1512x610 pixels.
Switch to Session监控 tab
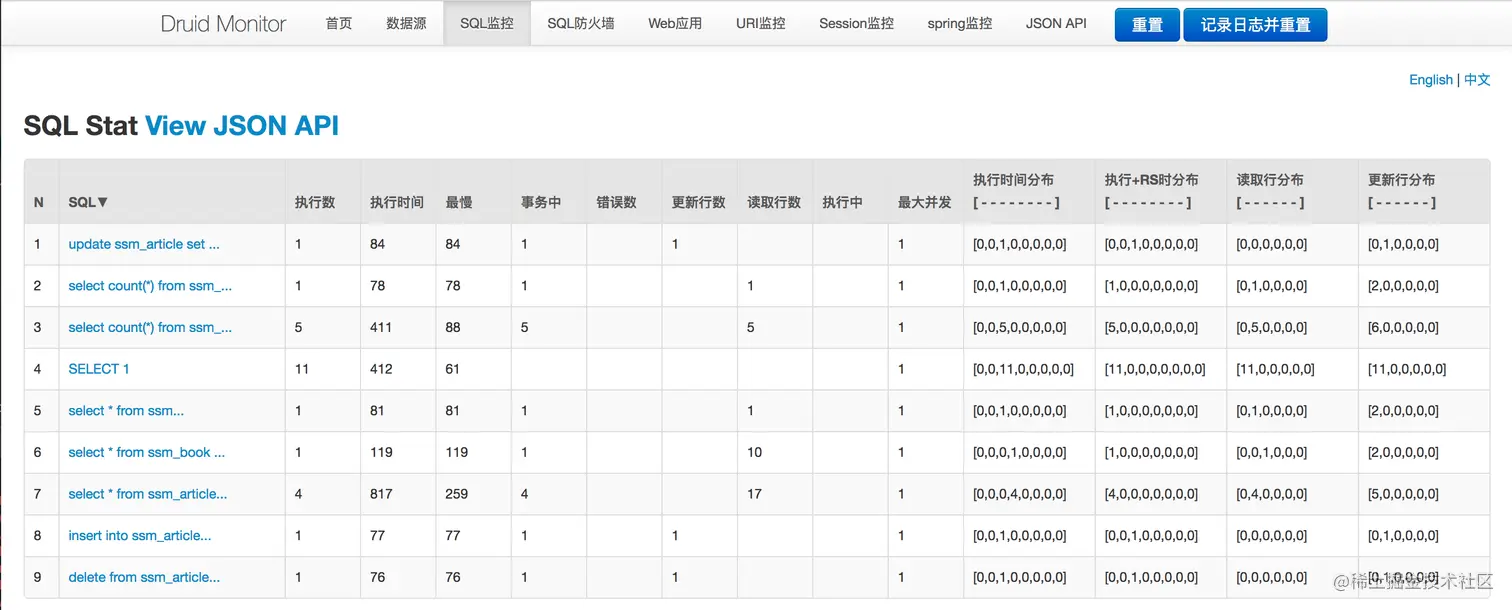[856, 23]
